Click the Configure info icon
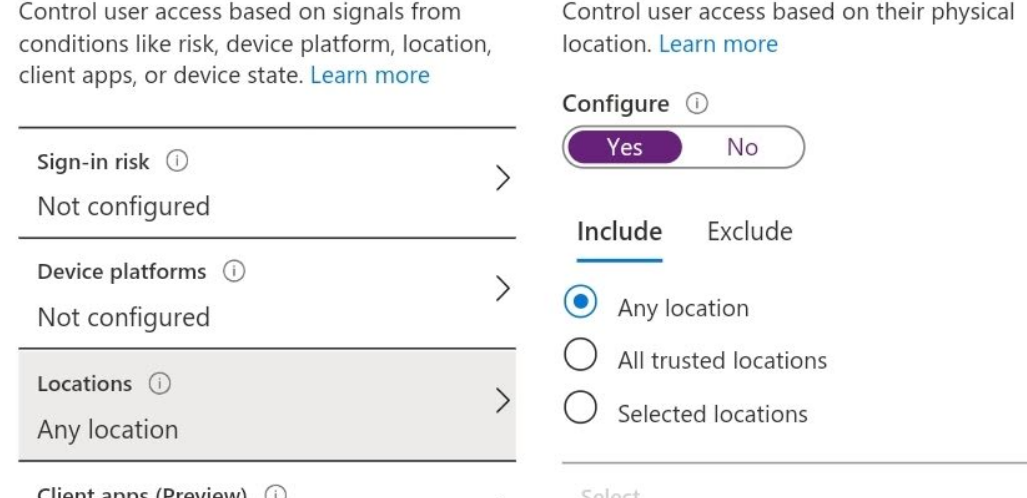Screen dimensions: 1027x498 point(695,104)
